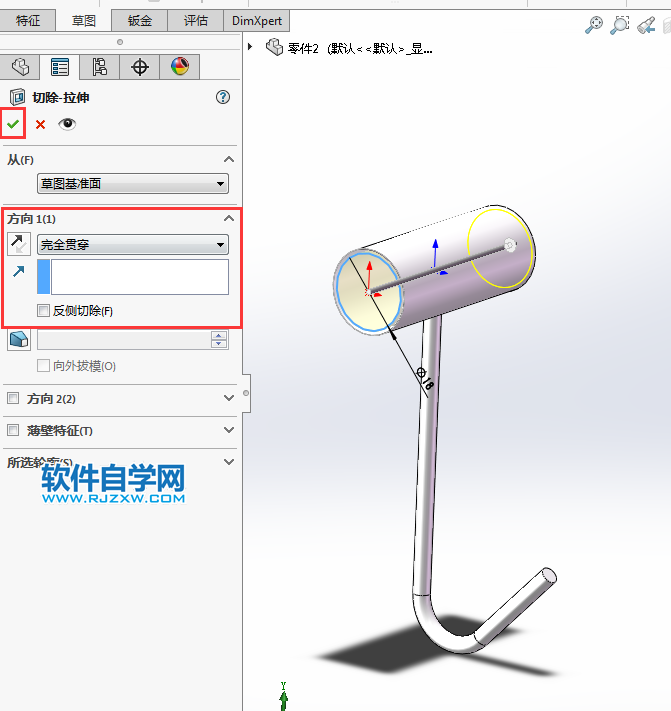Check the 向外拔模(O) checkbox
The image size is (671, 711).
pyautogui.click(x=44, y=365)
